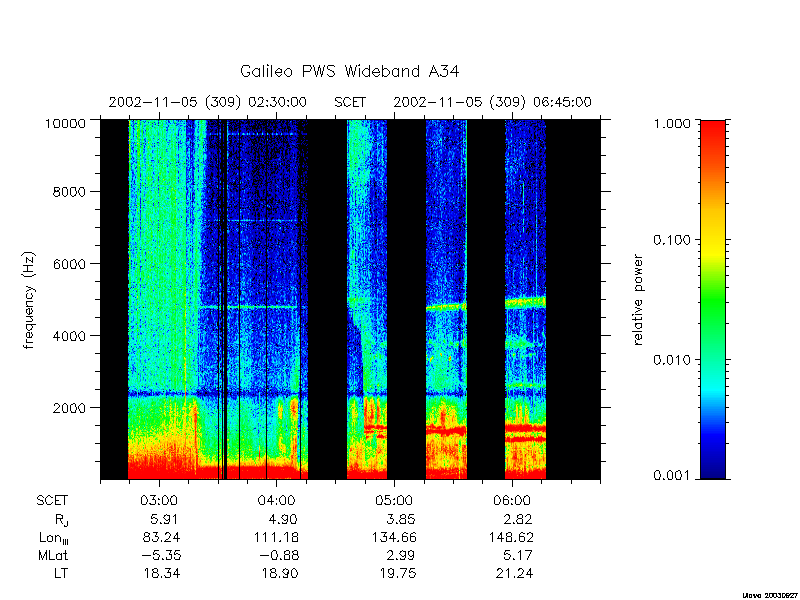Select end time '2002-11-05 (309) 06:45:00'

click(492, 103)
